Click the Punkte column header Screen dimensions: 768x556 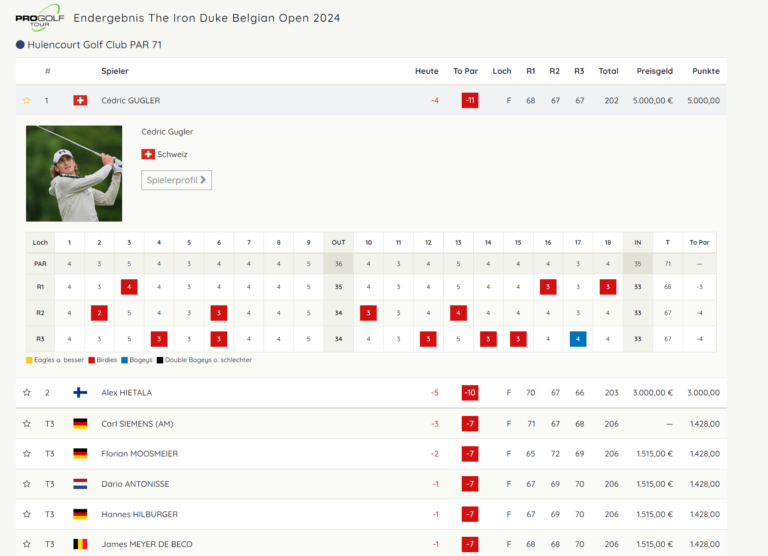pyautogui.click(x=706, y=71)
